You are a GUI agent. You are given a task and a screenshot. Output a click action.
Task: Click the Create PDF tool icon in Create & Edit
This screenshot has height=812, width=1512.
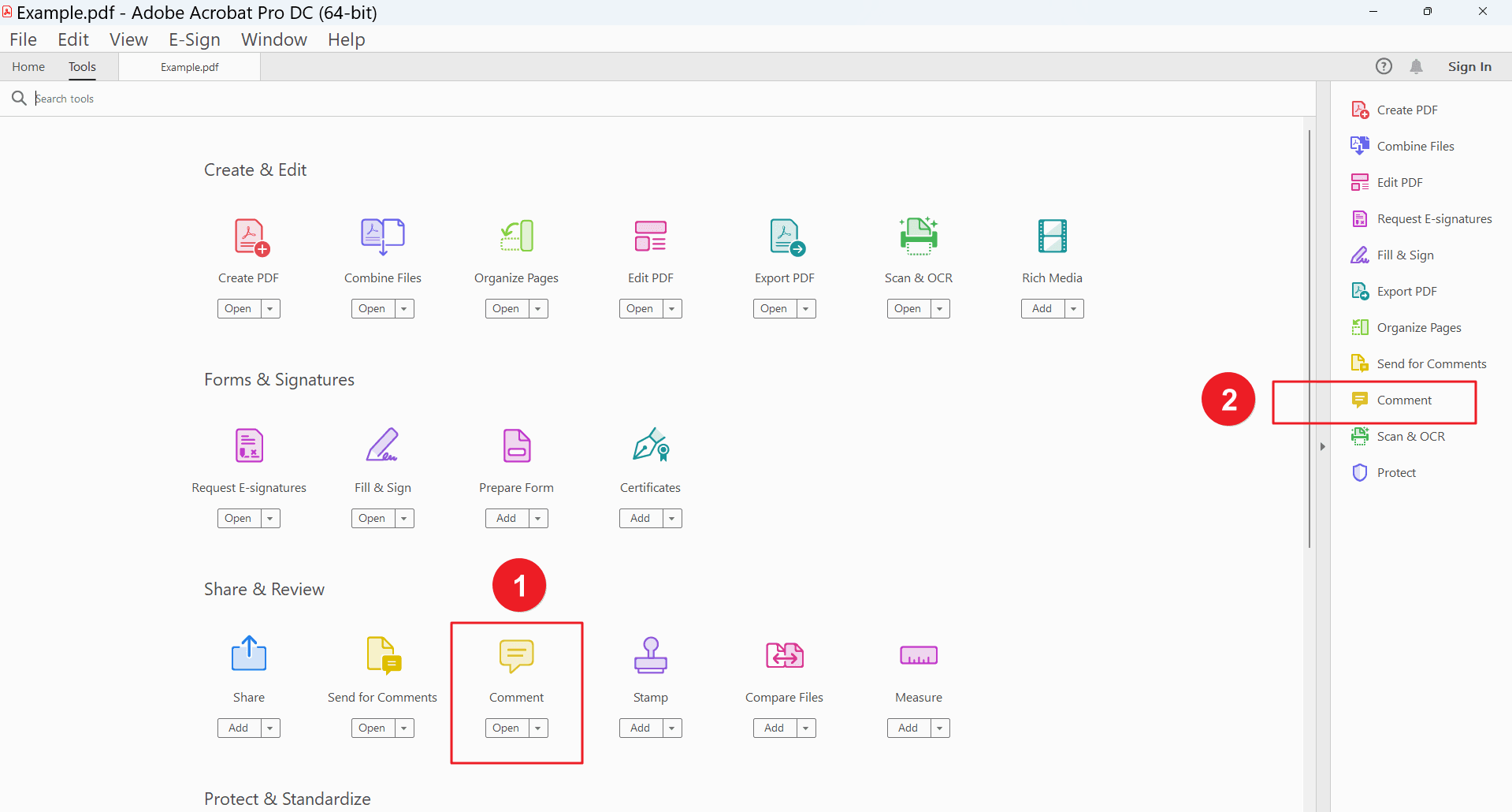click(251, 237)
